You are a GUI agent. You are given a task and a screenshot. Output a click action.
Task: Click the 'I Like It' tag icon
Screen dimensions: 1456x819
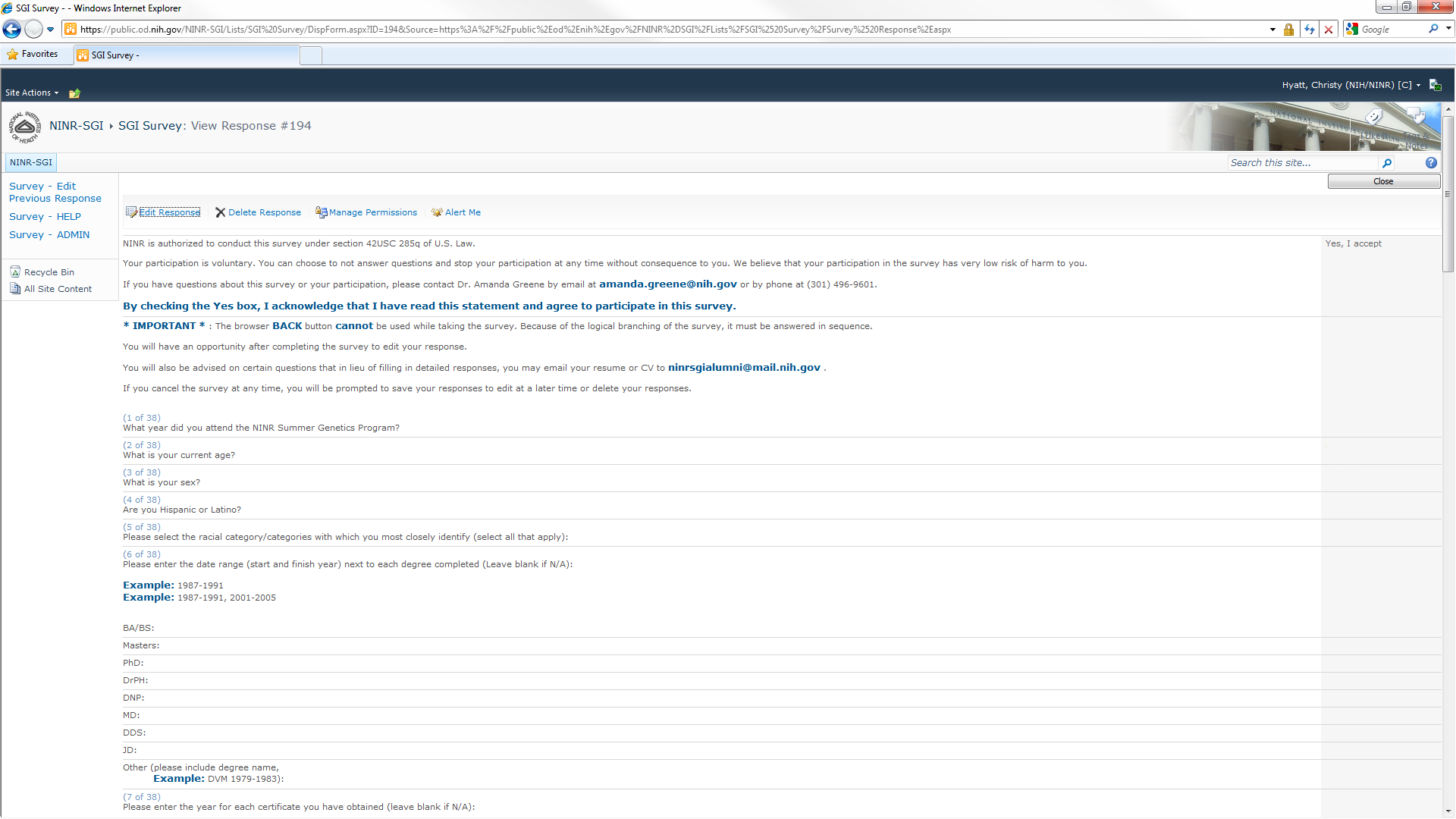click(1373, 118)
